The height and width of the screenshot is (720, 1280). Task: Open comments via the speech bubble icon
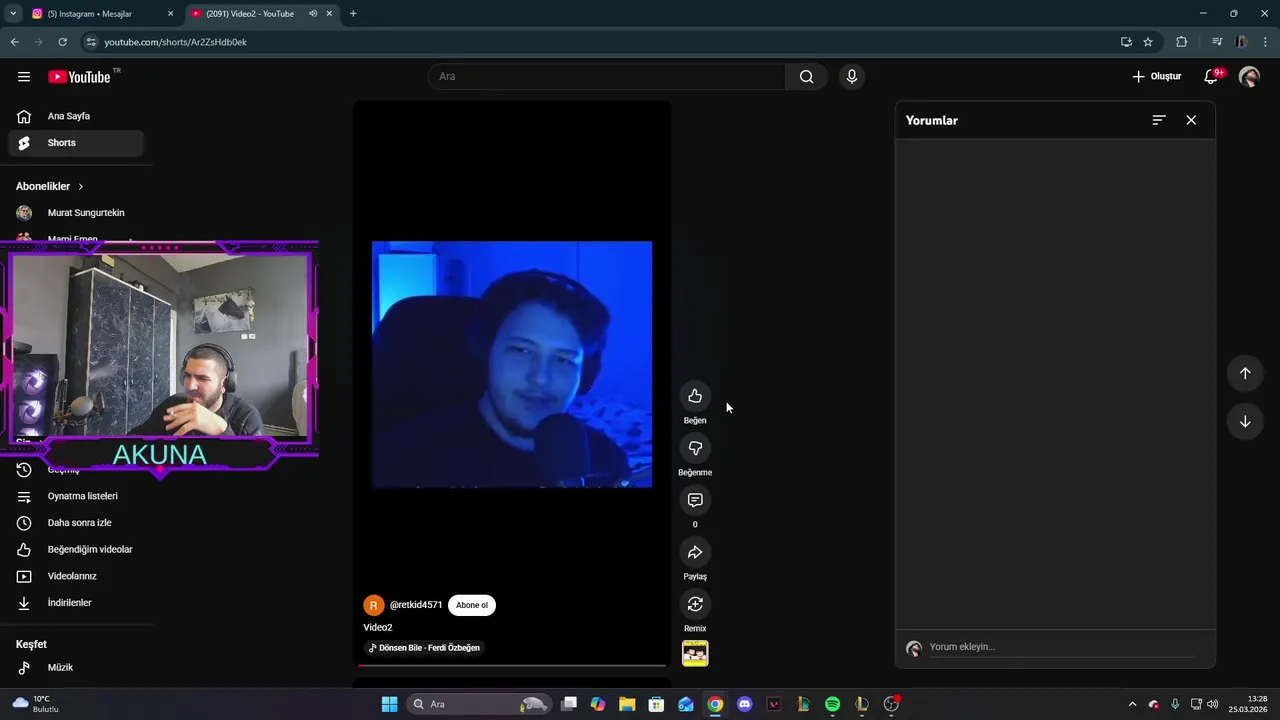point(695,500)
